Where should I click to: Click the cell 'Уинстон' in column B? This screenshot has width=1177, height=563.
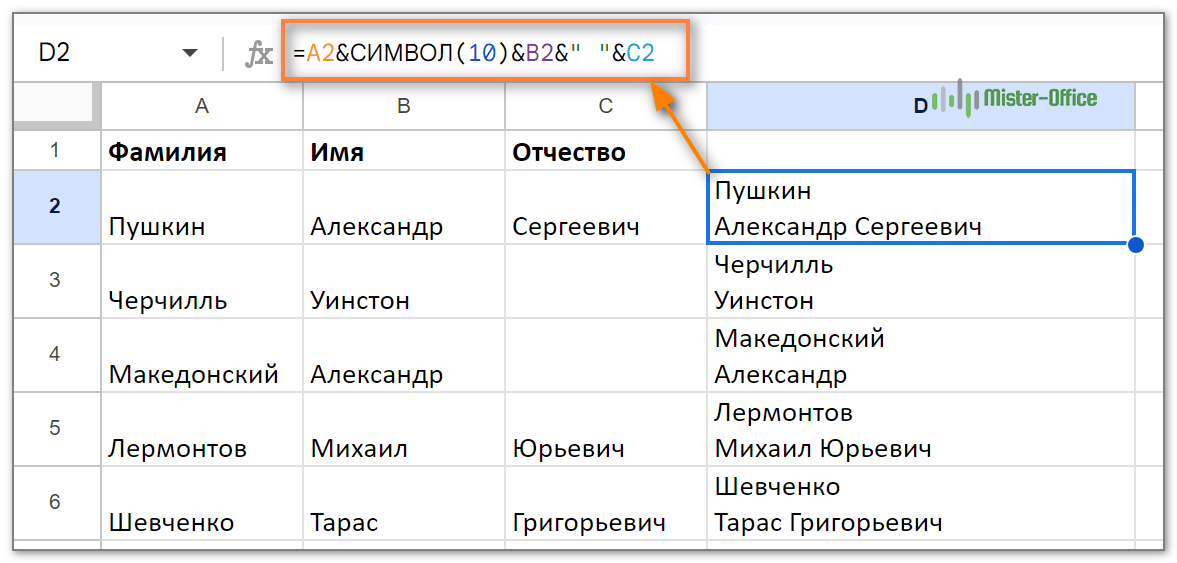click(404, 282)
